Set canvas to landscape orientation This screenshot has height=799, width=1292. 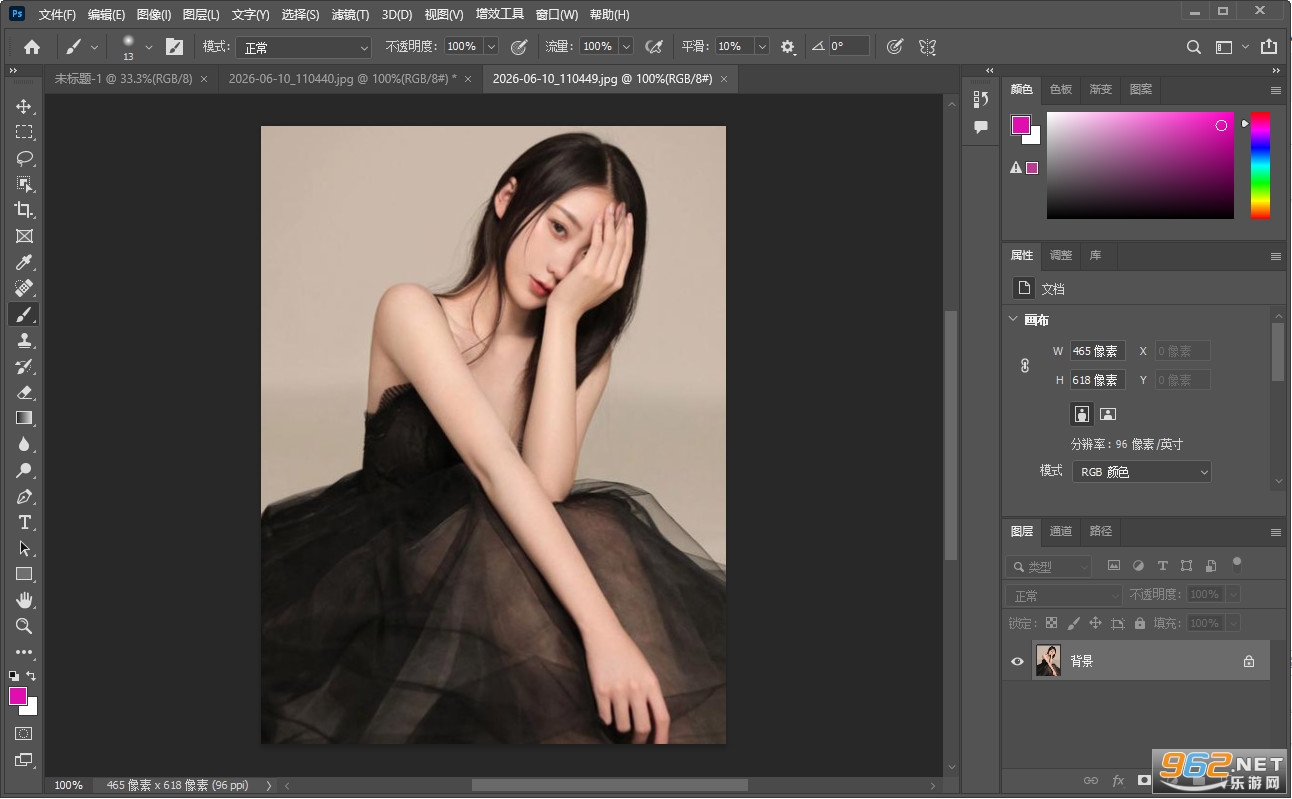click(1107, 413)
